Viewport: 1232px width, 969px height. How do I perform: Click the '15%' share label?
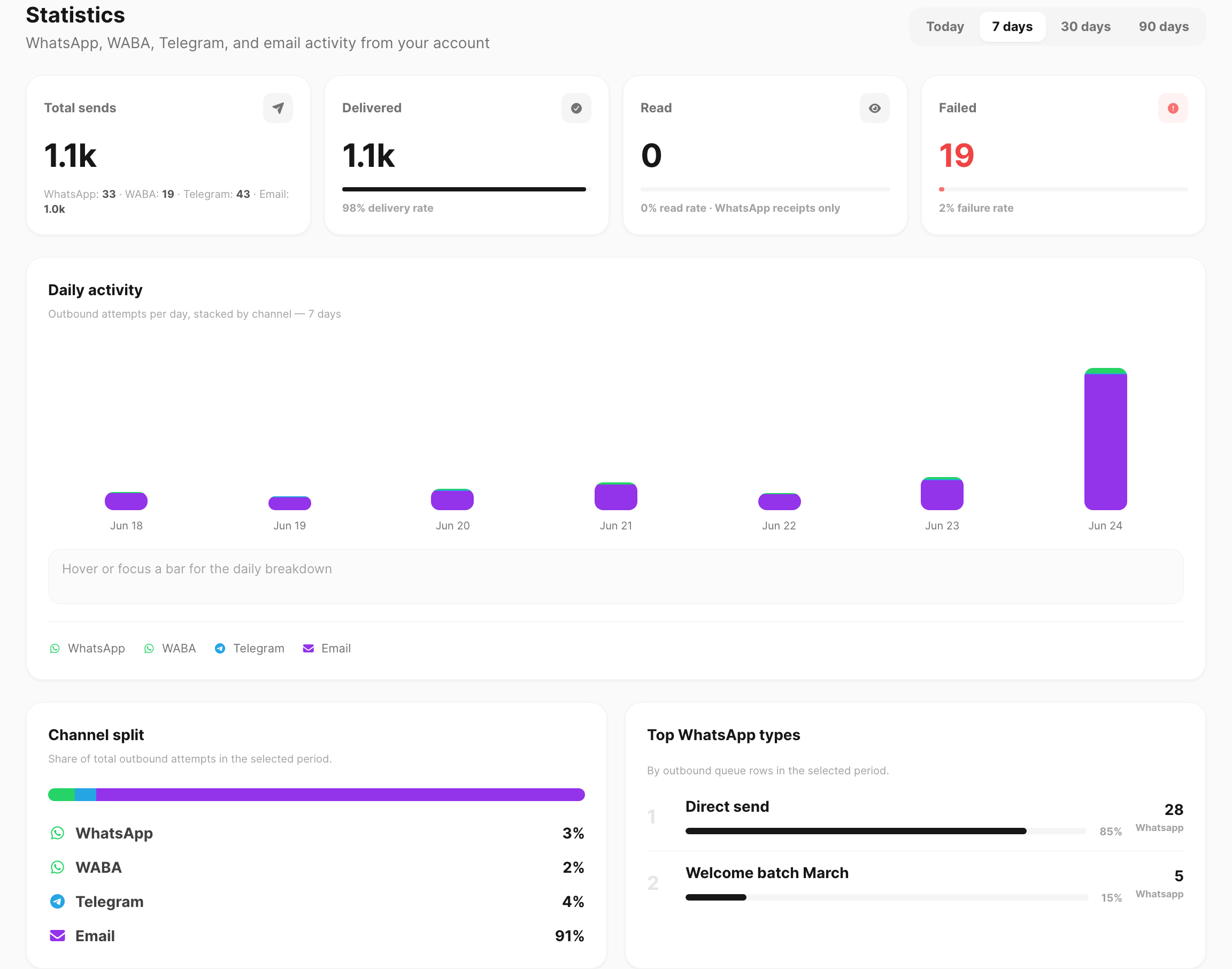[x=1111, y=898]
